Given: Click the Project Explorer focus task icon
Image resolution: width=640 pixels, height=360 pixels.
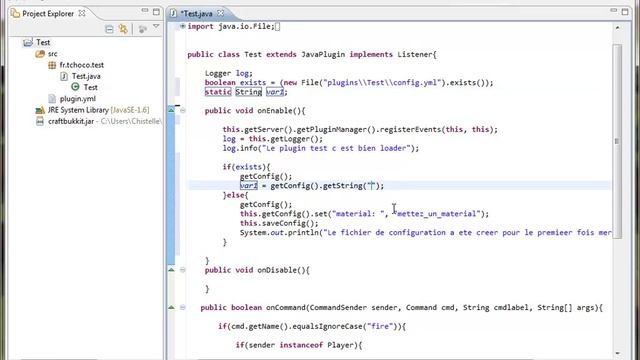Looking at the screenshot, I should point(142,29).
